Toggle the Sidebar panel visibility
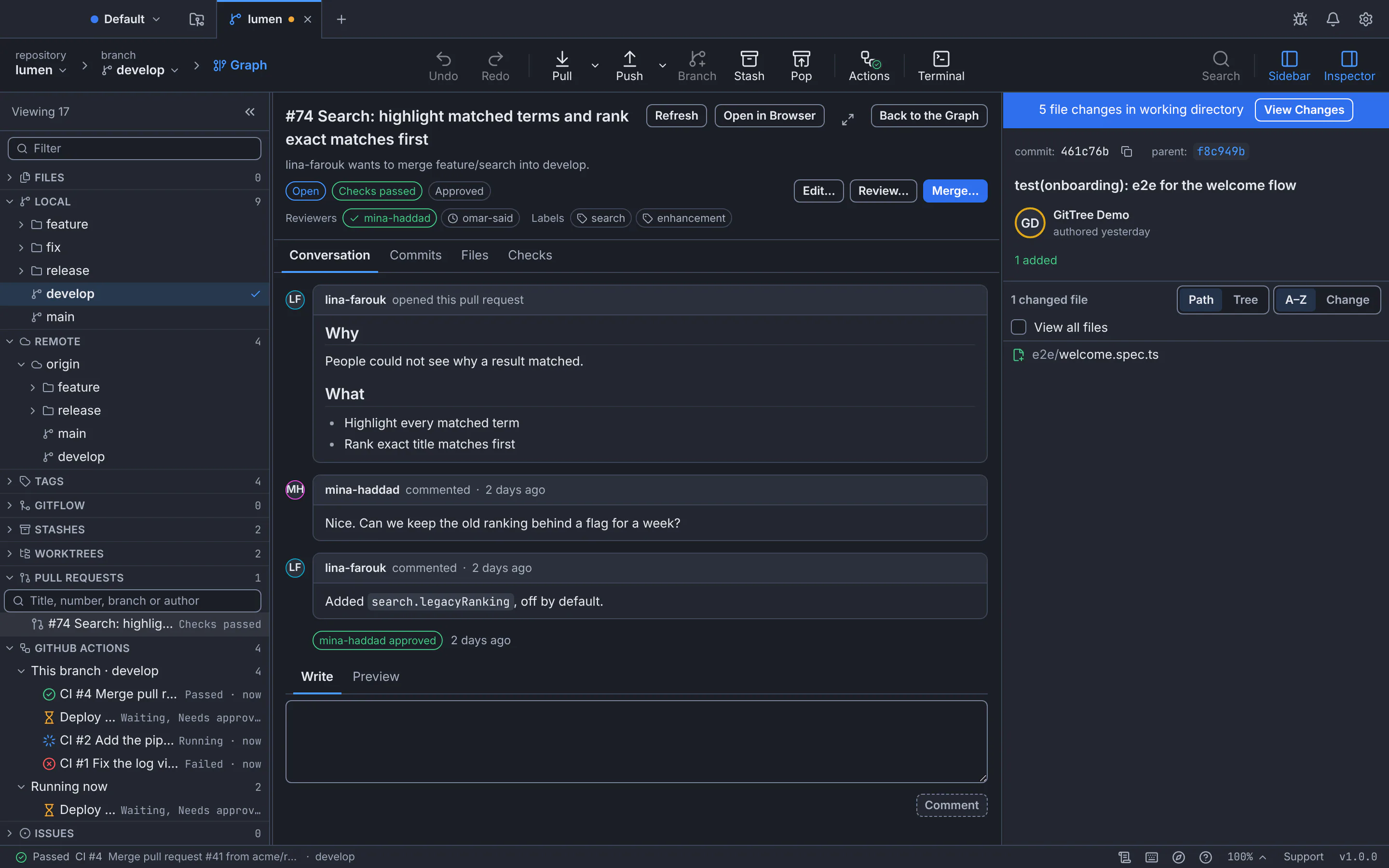 coord(1289,66)
